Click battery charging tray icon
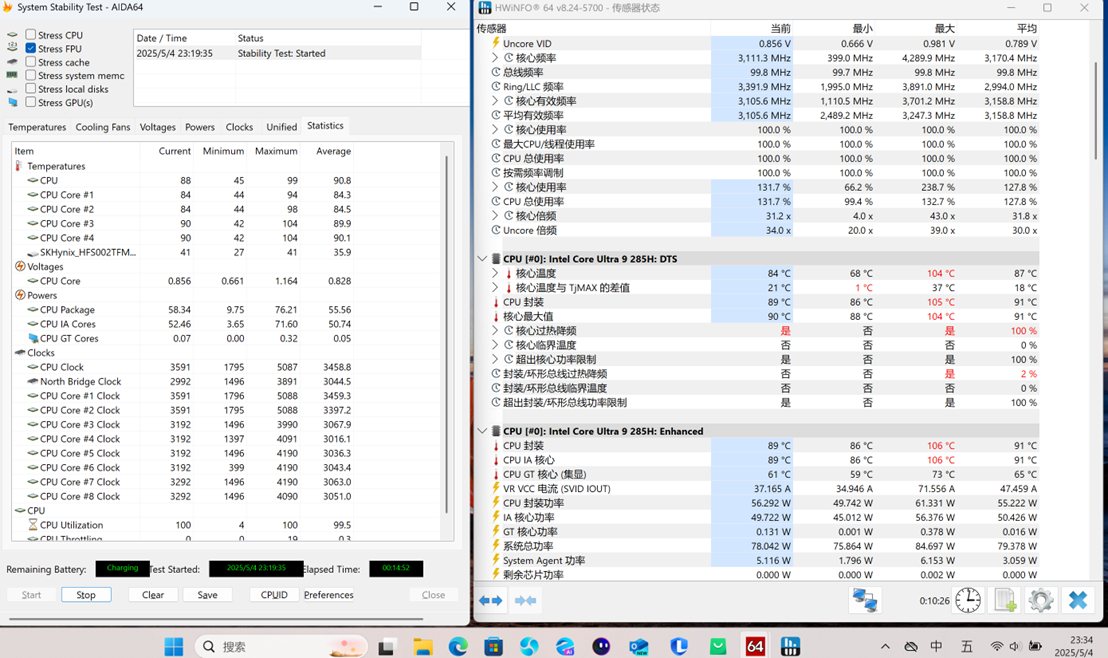 1035,646
